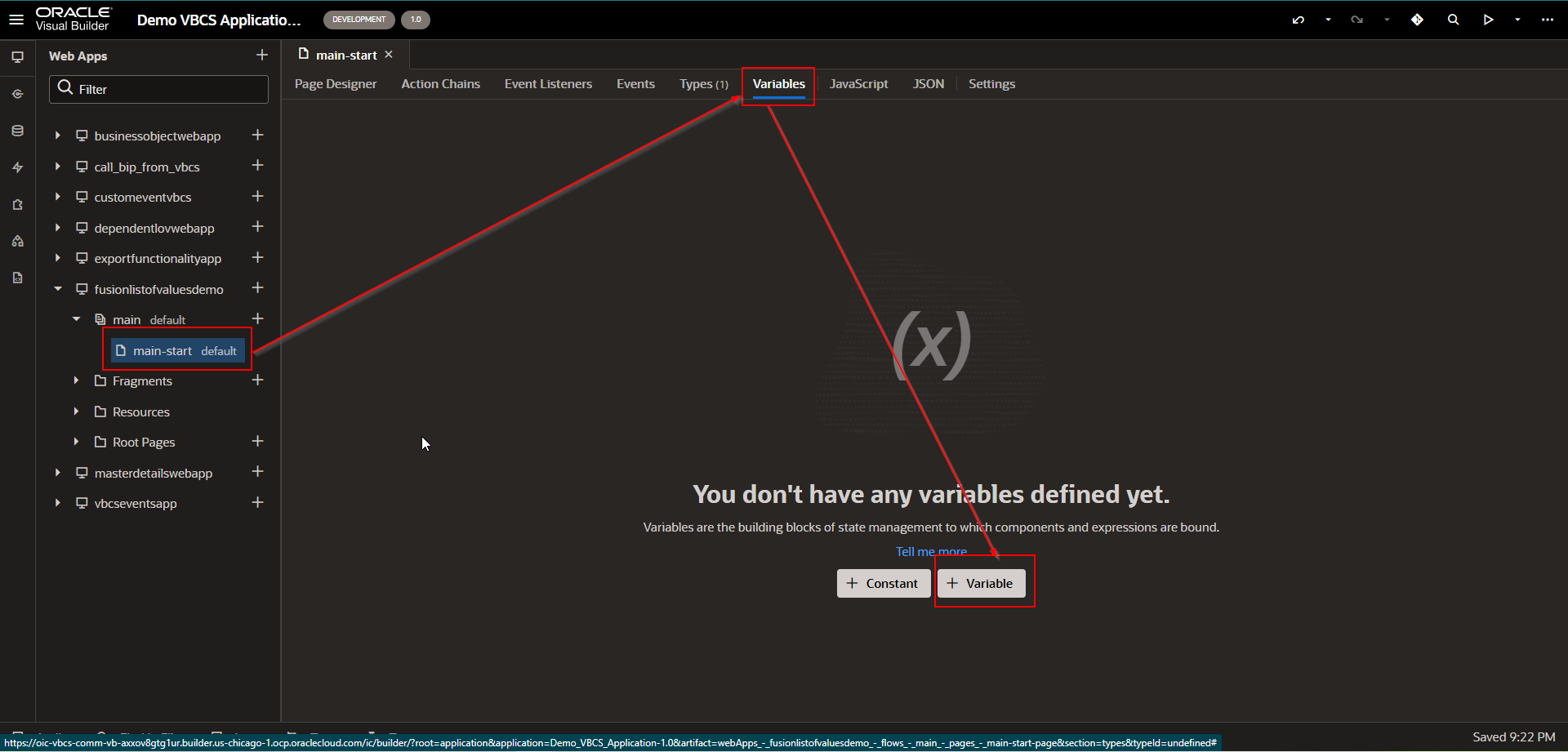Switch to the Event Listeners tab
The width and height of the screenshot is (1568, 752).
pyautogui.click(x=548, y=84)
